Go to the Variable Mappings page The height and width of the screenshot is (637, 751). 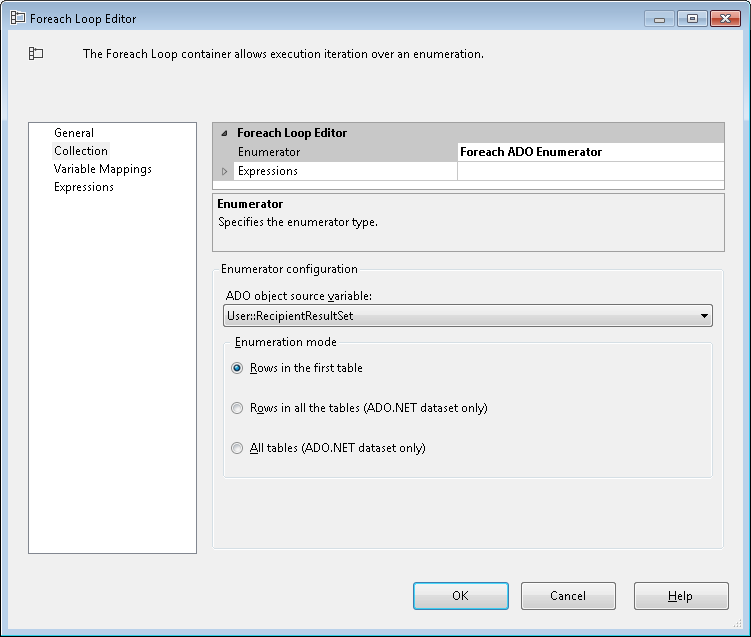point(103,169)
